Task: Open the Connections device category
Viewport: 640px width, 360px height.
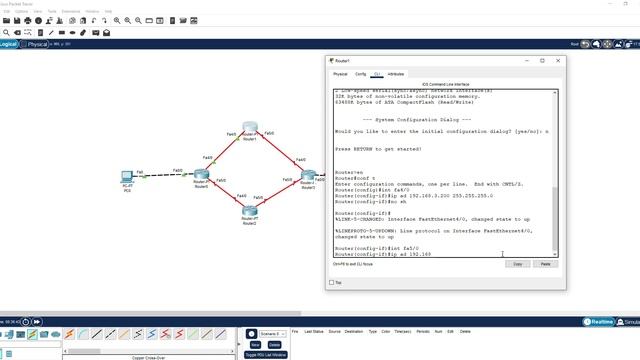Action: pyautogui.click(x=32, y=335)
